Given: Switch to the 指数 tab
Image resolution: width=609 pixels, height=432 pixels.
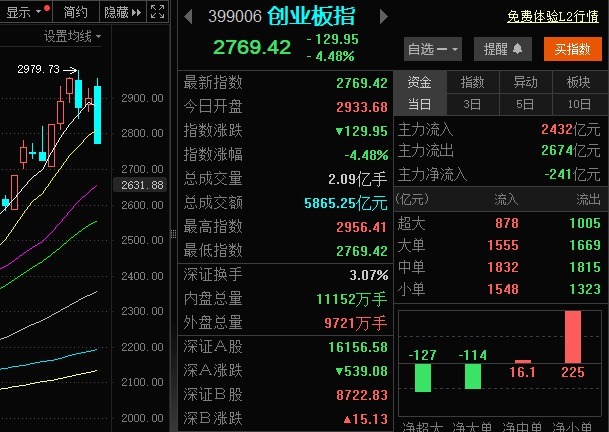Looking at the screenshot, I should [x=472, y=82].
